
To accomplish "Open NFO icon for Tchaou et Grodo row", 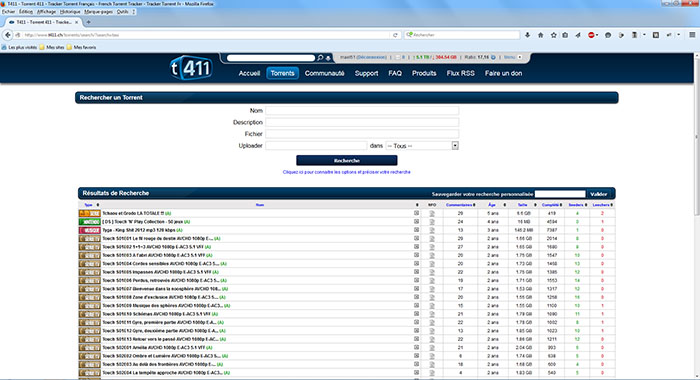I will (432, 213).
